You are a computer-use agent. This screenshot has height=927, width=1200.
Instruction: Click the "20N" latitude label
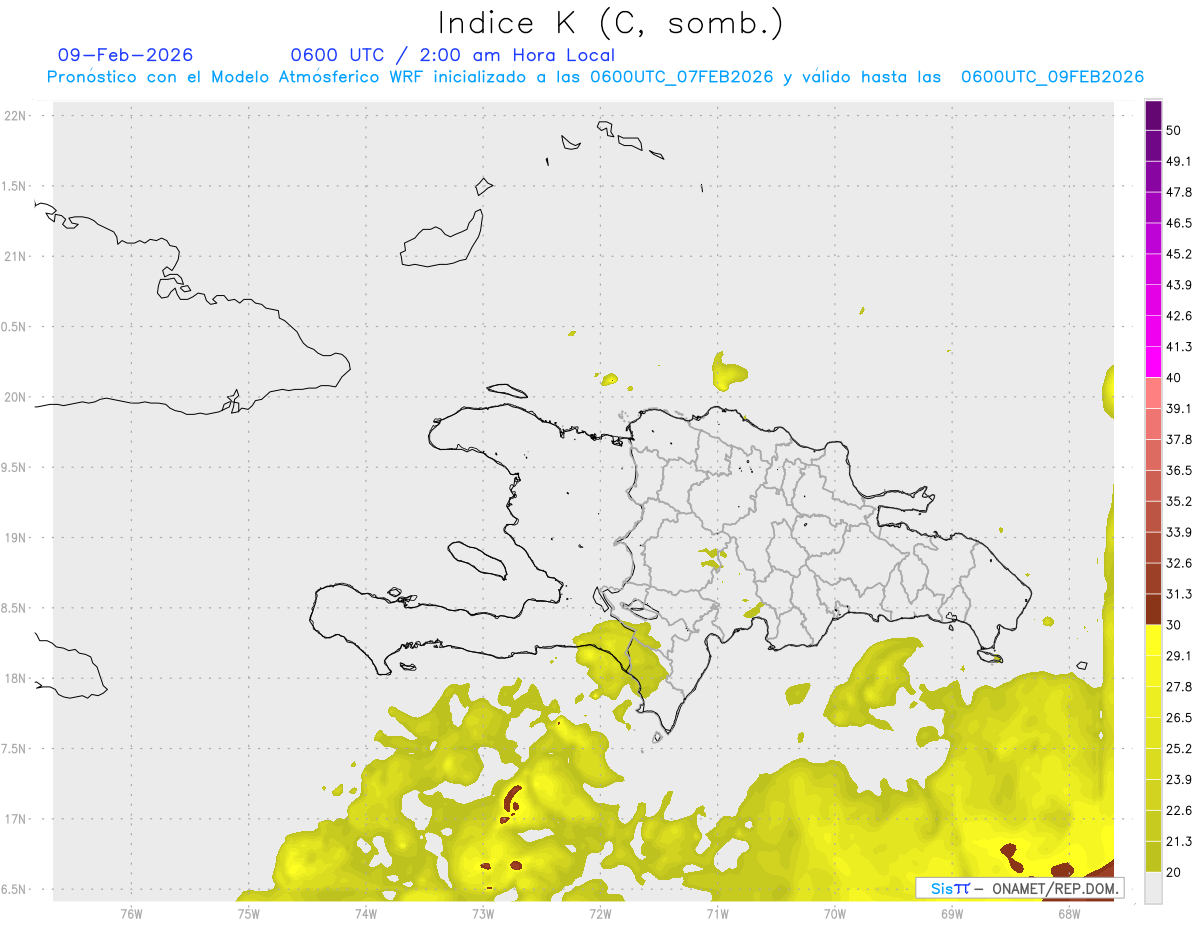(x=15, y=397)
